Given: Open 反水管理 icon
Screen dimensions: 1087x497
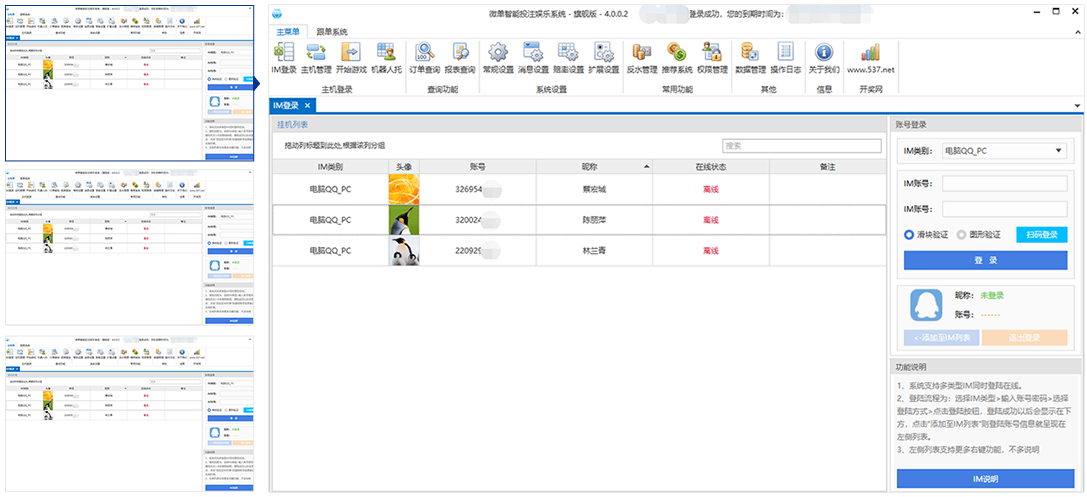Looking at the screenshot, I should tap(642, 56).
